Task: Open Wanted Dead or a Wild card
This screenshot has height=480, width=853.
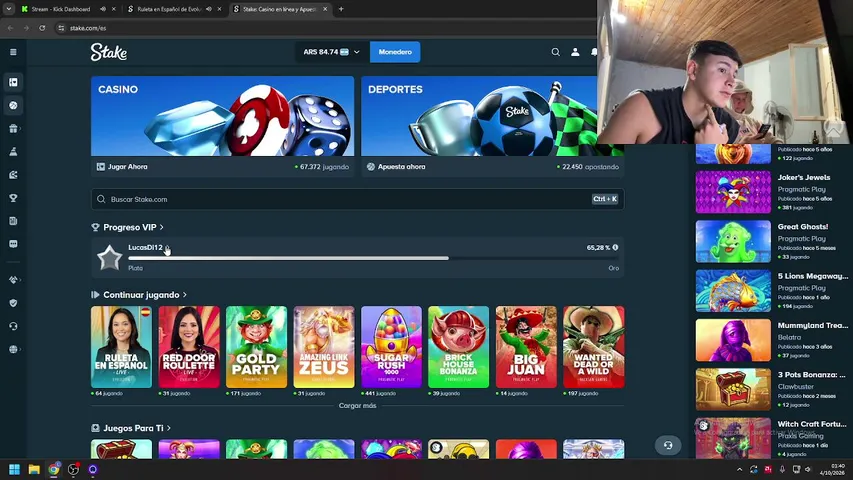Action: pyautogui.click(x=594, y=347)
